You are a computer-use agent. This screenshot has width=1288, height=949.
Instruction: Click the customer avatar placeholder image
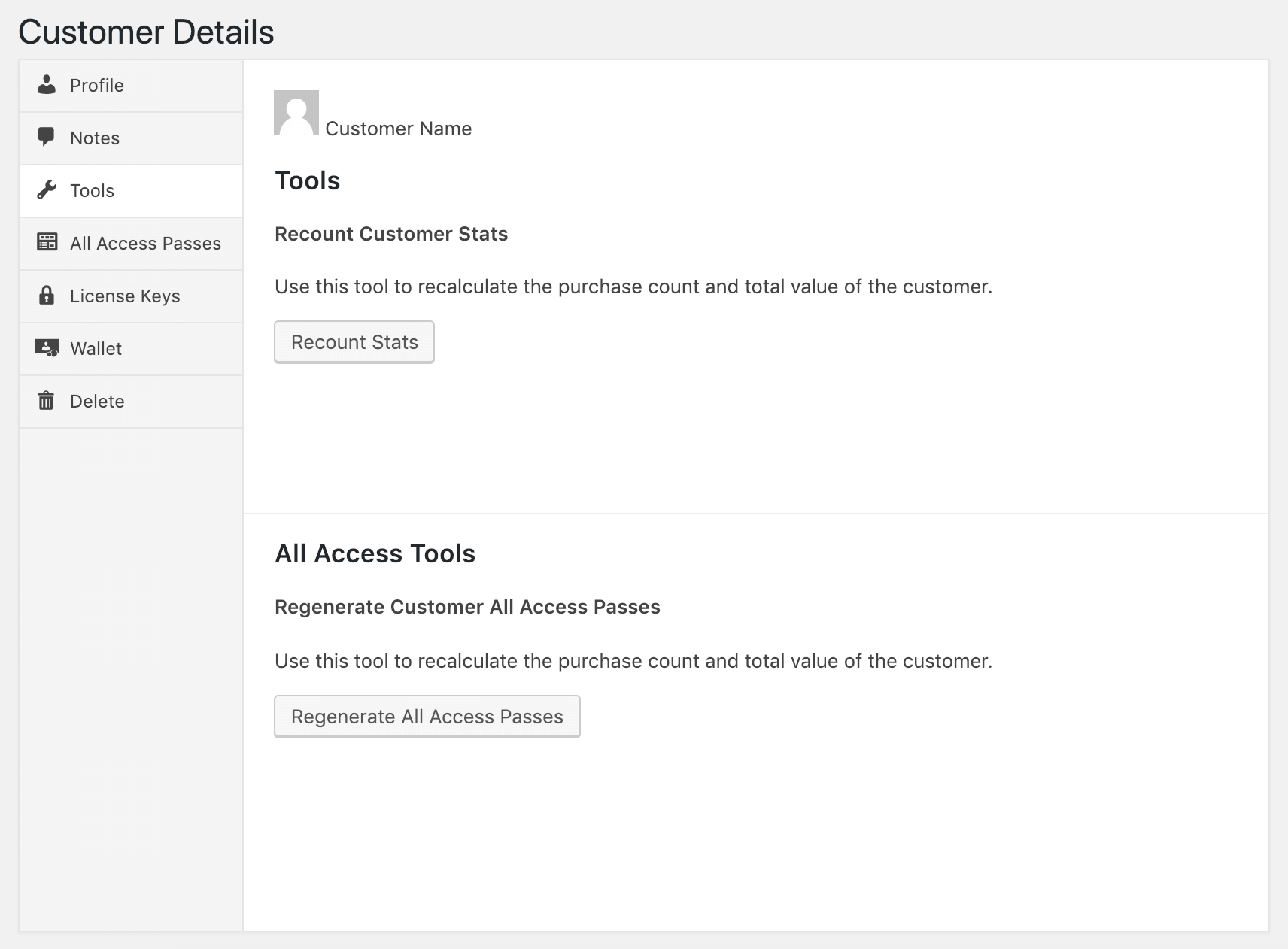coord(296,113)
